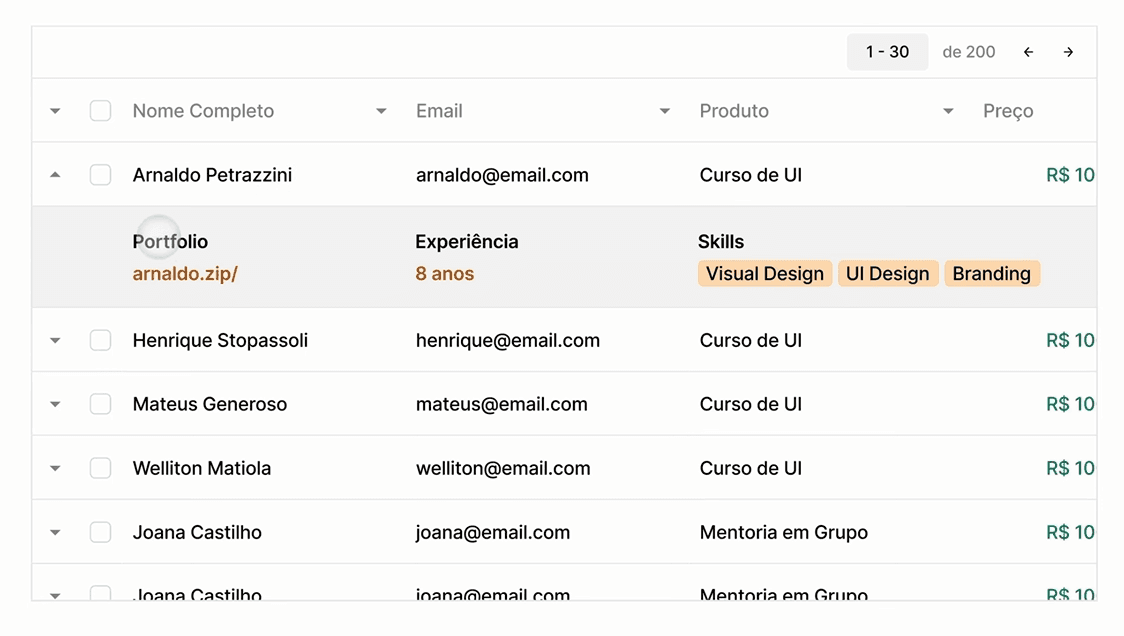Expand the Welliton Matiola row

pos(55,468)
